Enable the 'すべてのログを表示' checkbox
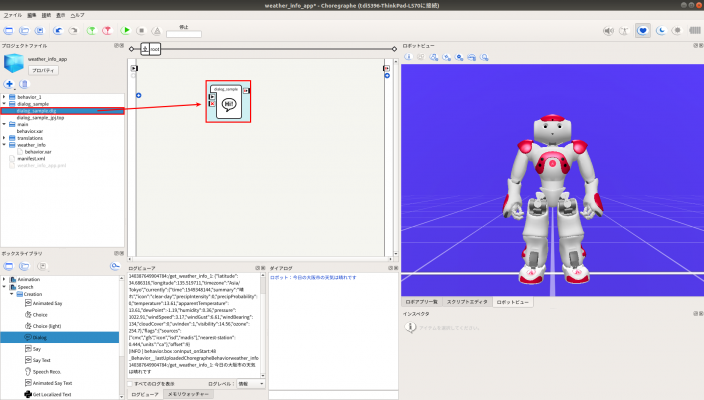The image size is (704, 400). click(x=130, y=384)
